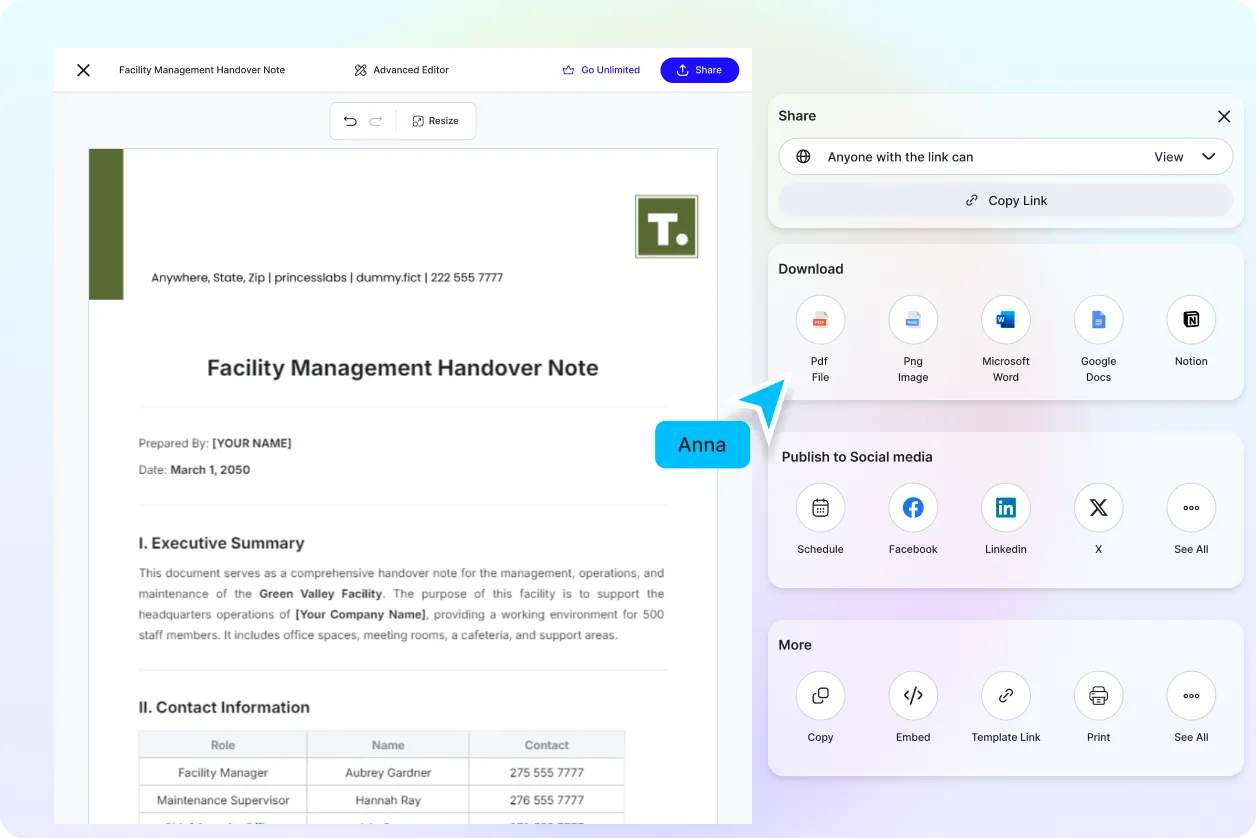
Task: Click the green sidebar block in document
Action: tap(106, 224)
